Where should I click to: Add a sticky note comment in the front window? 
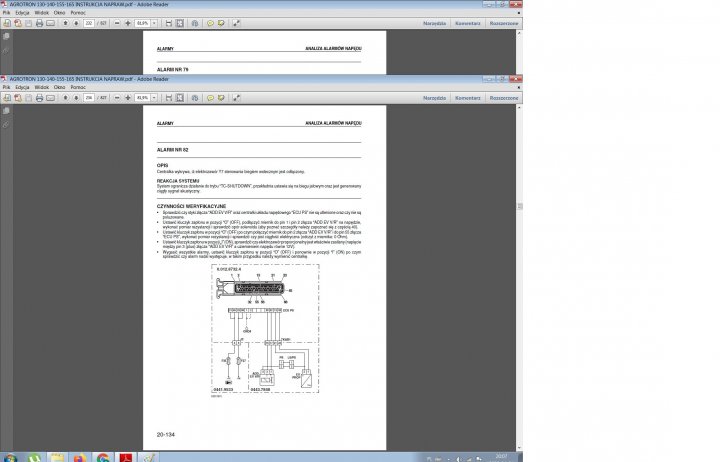[210, 98]
